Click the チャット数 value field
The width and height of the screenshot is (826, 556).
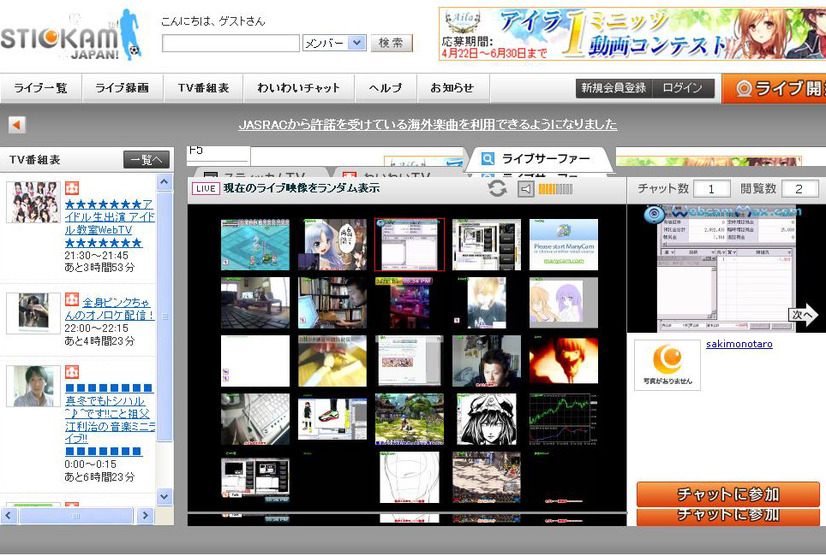(x=712, y=189)
